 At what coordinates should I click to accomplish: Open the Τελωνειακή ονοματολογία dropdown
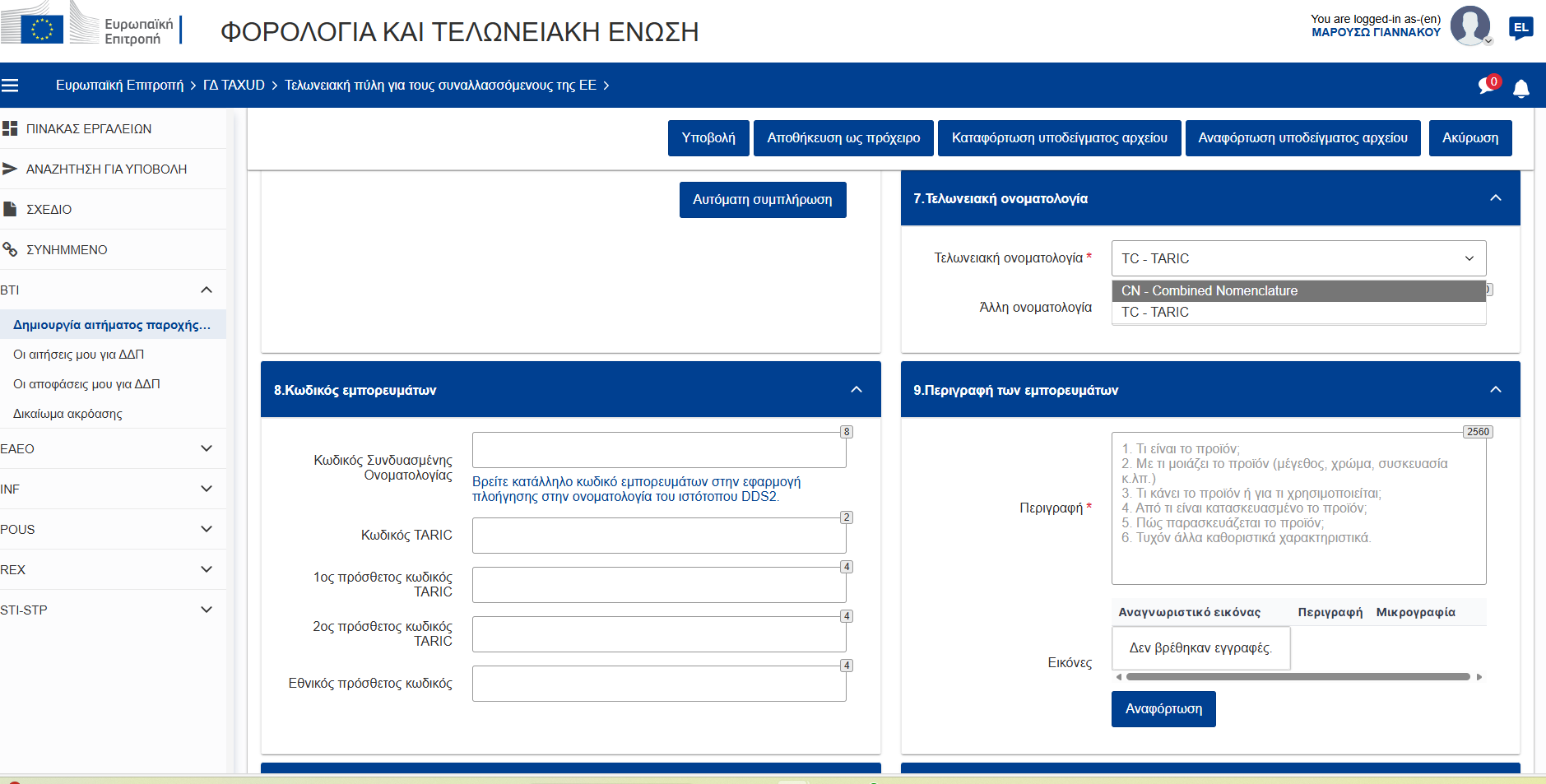point(1298,258)
